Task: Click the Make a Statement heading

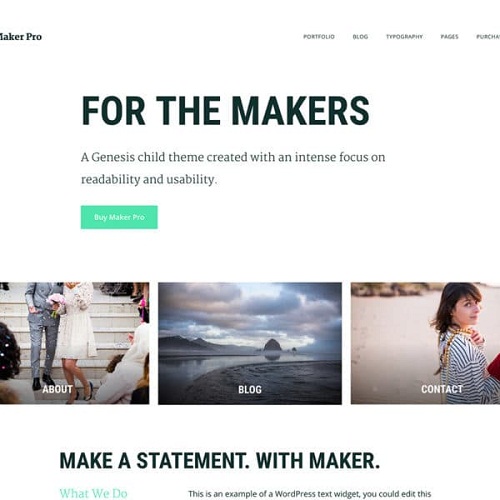Action: pos(220,461)
